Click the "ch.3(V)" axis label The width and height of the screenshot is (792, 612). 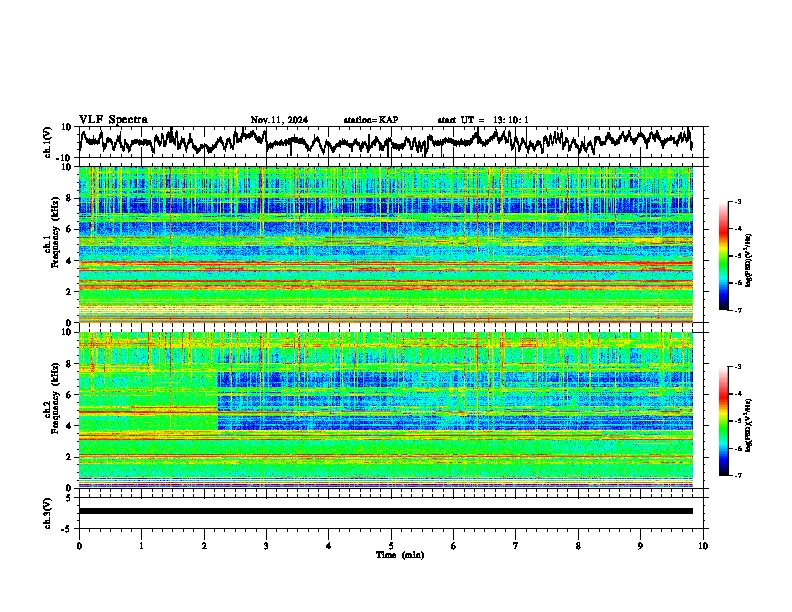tap(48, 513)
